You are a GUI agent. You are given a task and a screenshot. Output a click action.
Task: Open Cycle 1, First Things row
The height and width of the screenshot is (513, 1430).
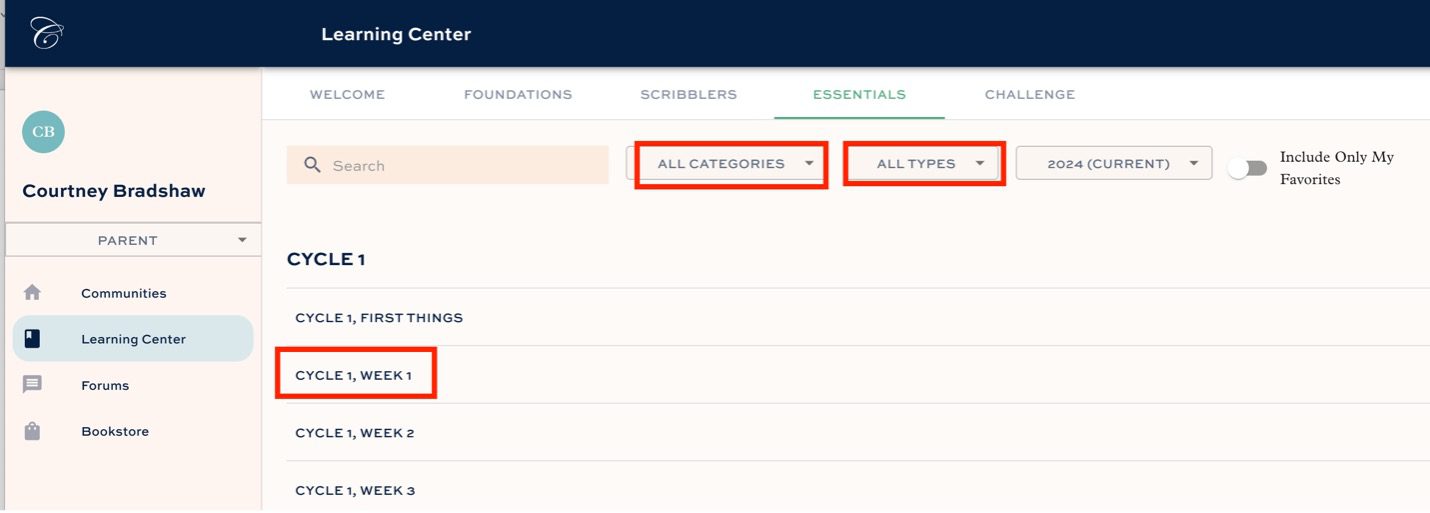click(379, 318)
